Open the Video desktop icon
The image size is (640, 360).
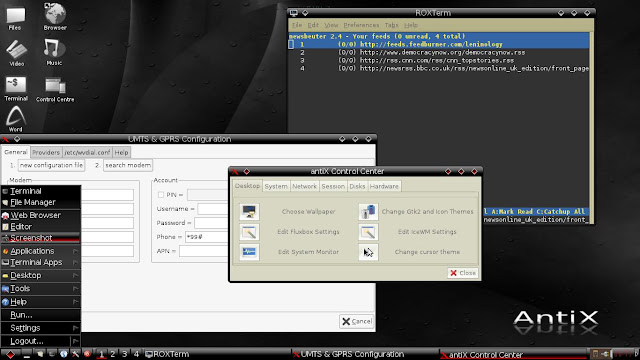coord(16,53)
